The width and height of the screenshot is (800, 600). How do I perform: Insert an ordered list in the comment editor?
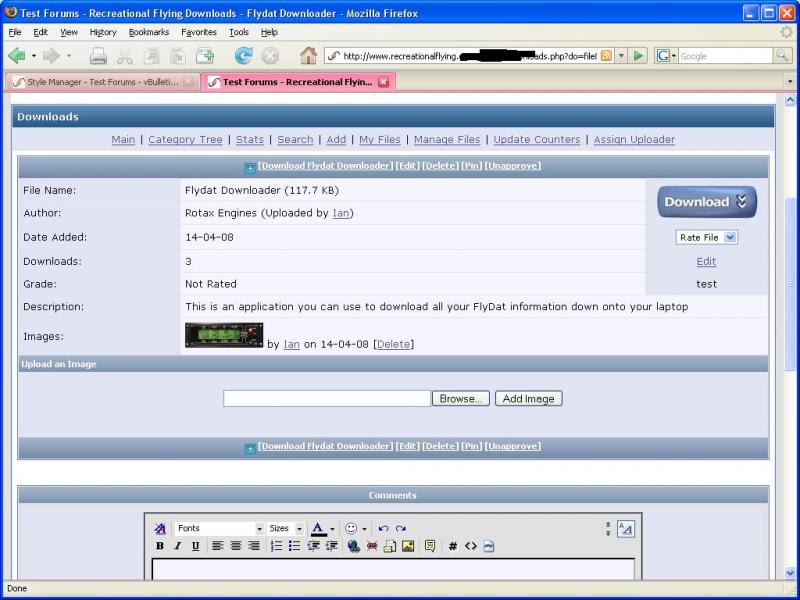276,546
